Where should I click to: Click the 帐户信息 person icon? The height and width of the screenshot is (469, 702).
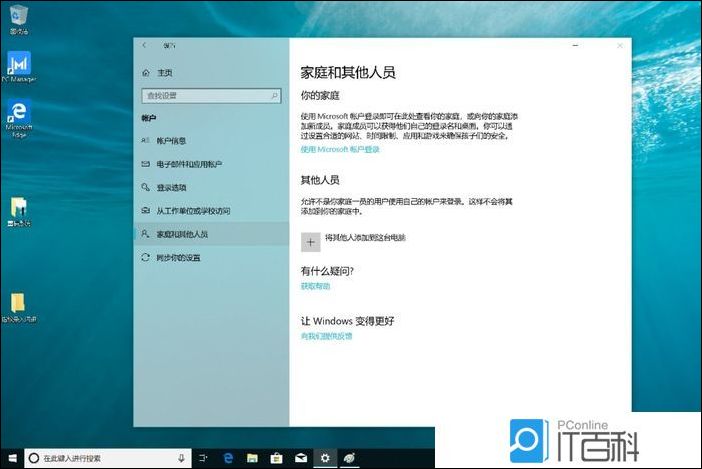coord(145,141)
